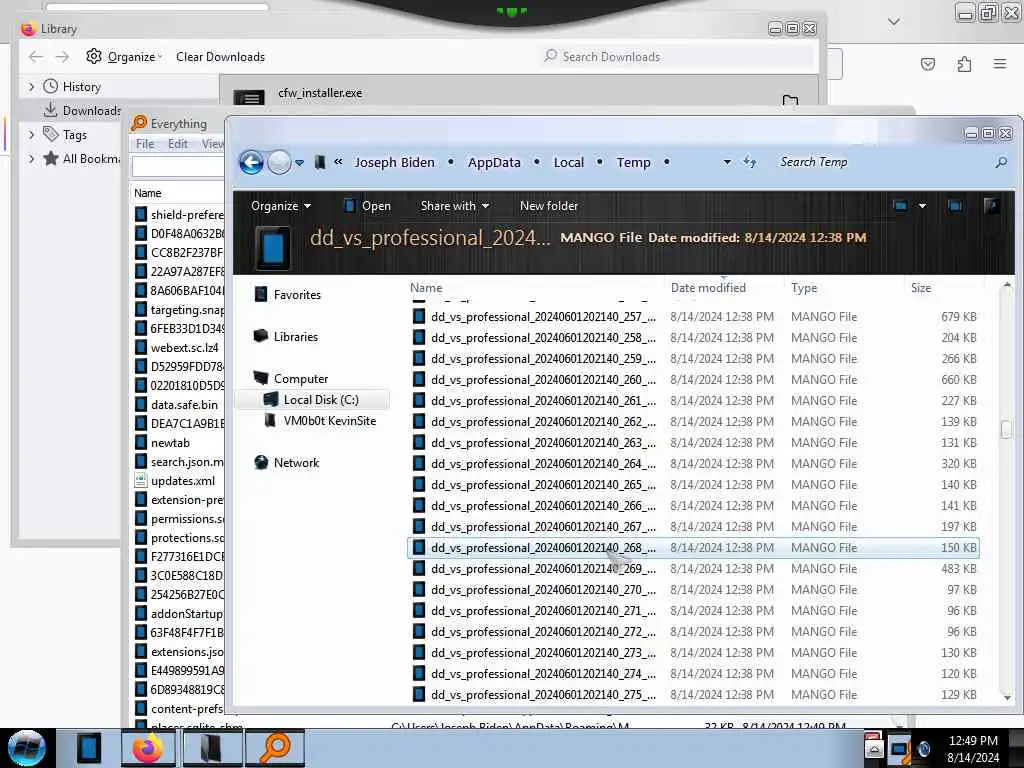
Task: Expand History in Library sidebar
Action: point(31,86)
